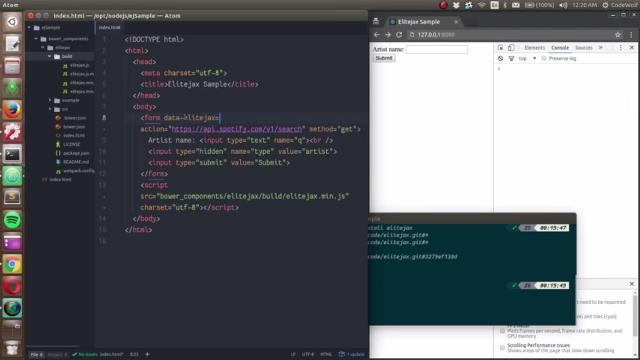Enable the FPS Meter checkbox

click(502, 331)
